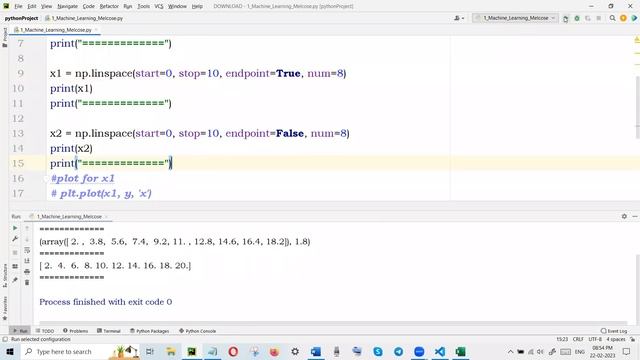Viewport: 640px width, 360px height.
Task: Click the restore layout icon in Run panel
Action: 15,266
